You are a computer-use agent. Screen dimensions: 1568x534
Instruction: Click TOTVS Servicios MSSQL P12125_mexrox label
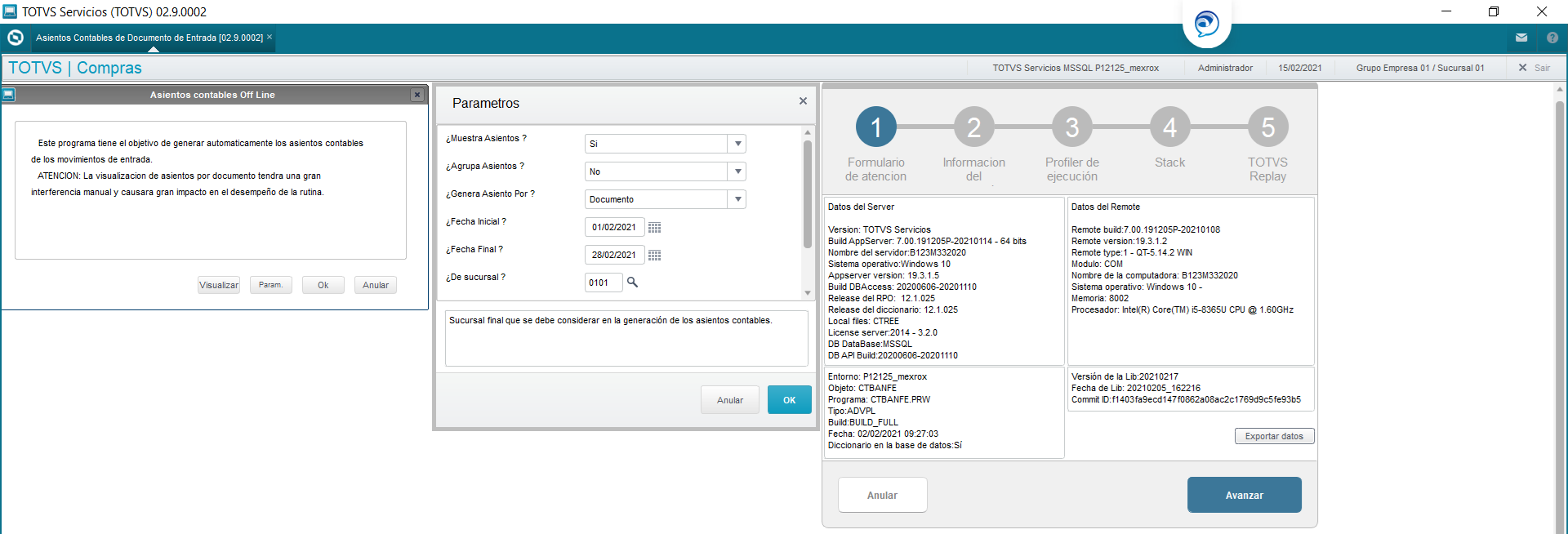(x=1076, y=68)
